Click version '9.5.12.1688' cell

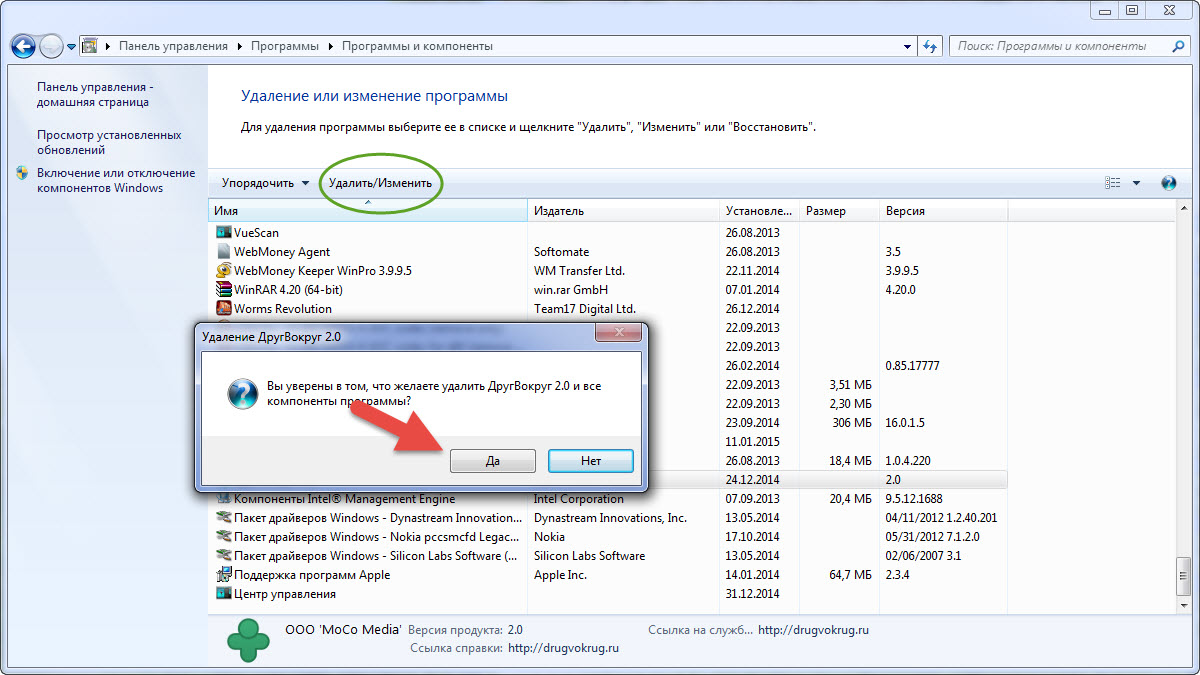click(916, 499)
